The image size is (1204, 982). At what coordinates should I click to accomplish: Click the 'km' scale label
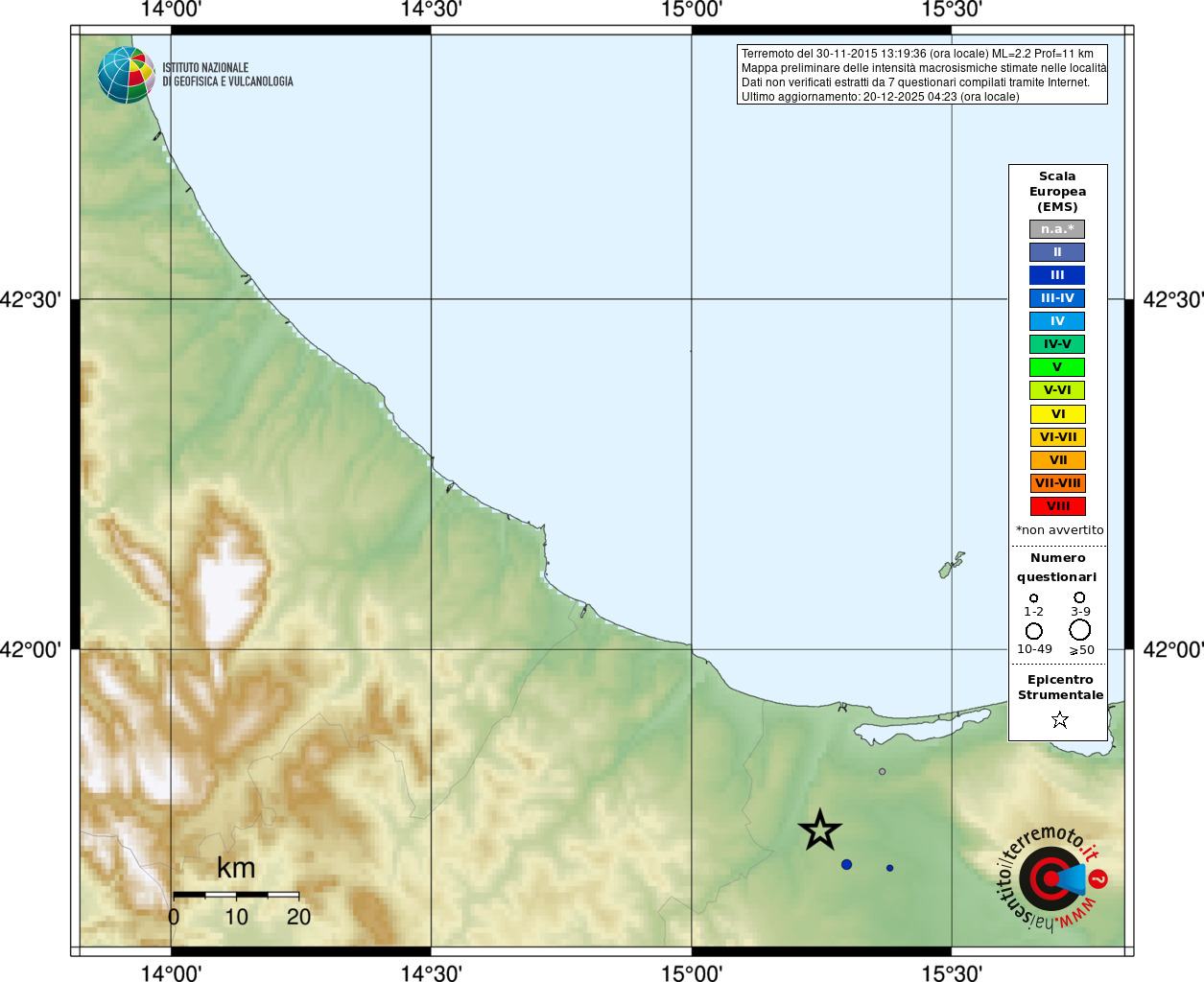click(236, 868)
